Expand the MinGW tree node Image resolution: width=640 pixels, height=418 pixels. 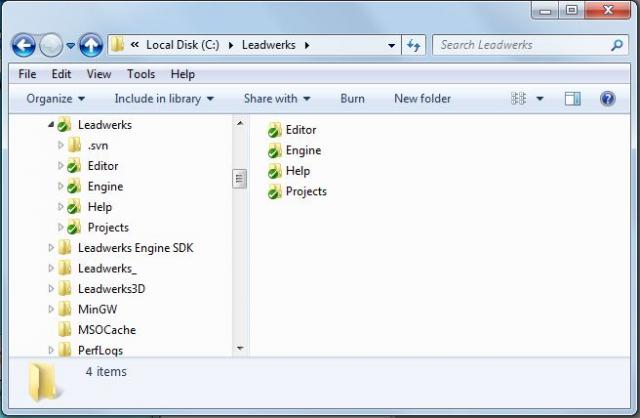click(x=51, y=309)
